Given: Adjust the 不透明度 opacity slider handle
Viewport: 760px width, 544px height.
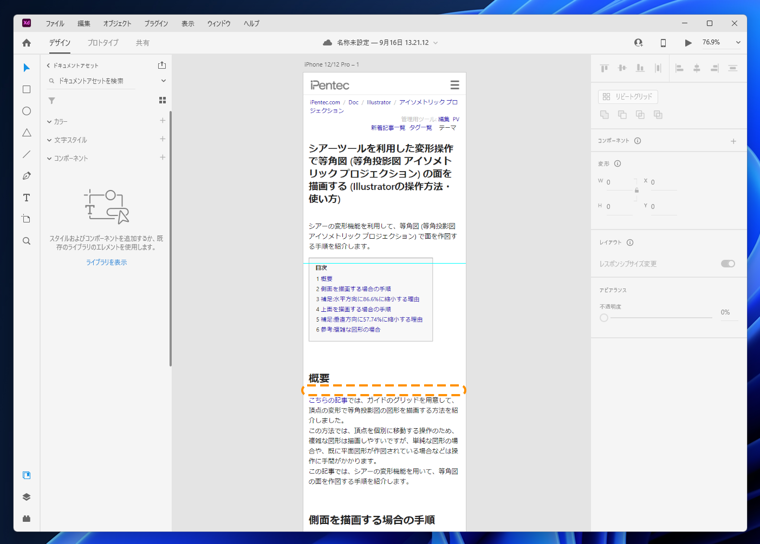Looking at the screenshot, I should 604,318.
